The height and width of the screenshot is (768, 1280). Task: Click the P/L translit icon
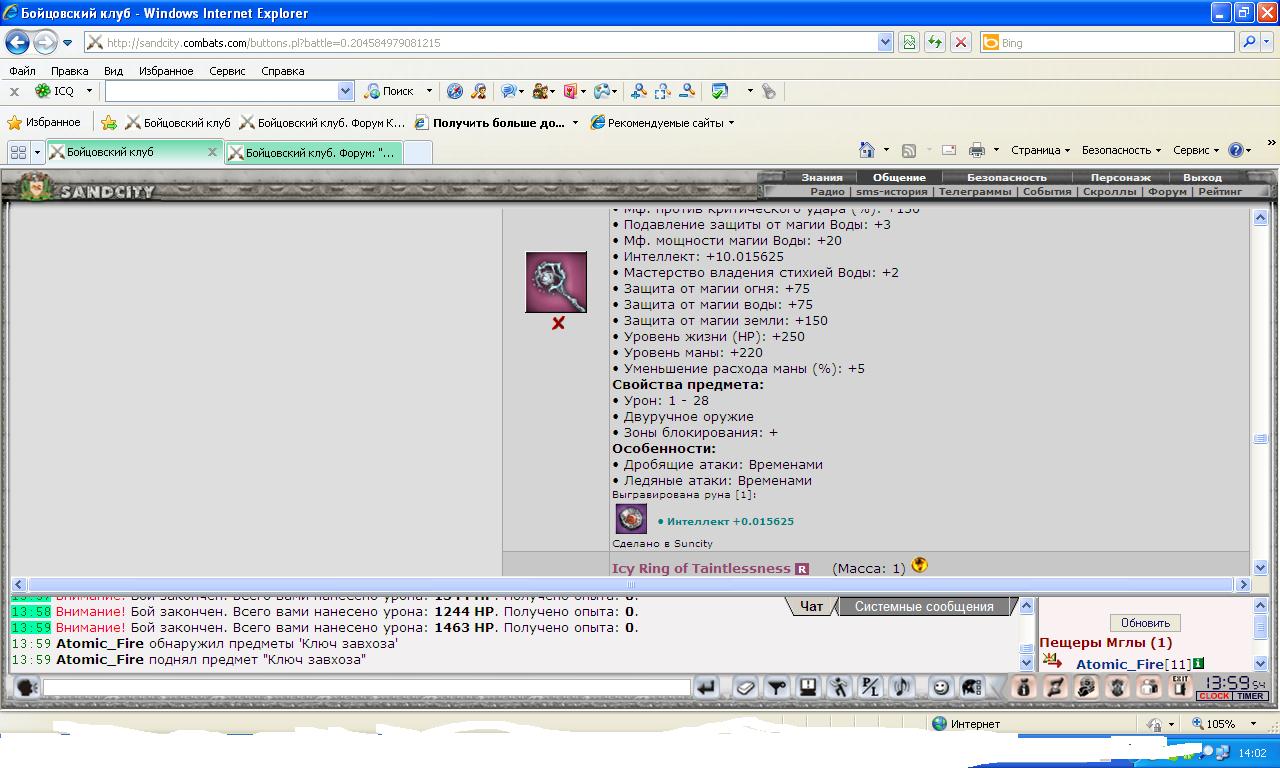click(870, 687)
